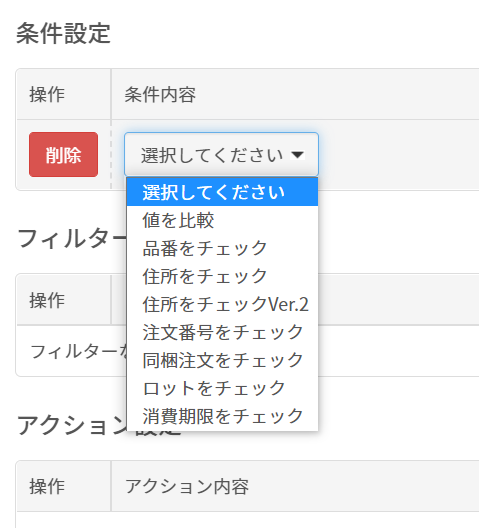479x528 pixels.
Task: Select the highlighted 選択してください option
Action: (x=222, y=192)
